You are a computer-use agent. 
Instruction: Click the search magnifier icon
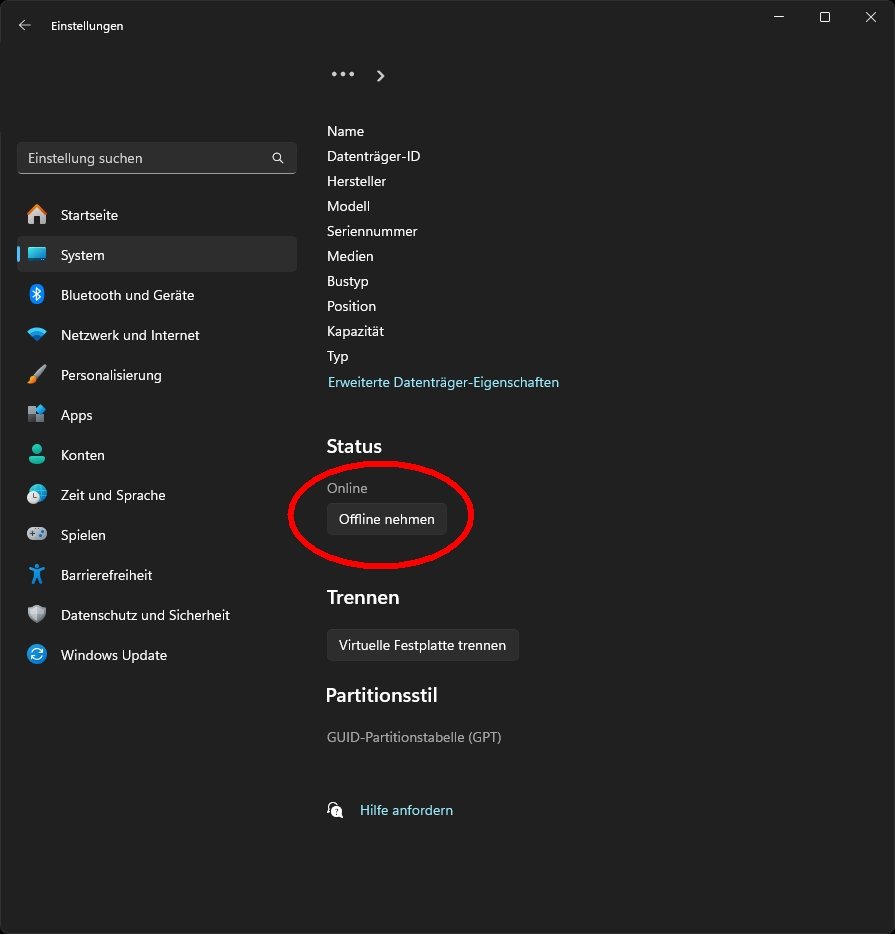277,158
